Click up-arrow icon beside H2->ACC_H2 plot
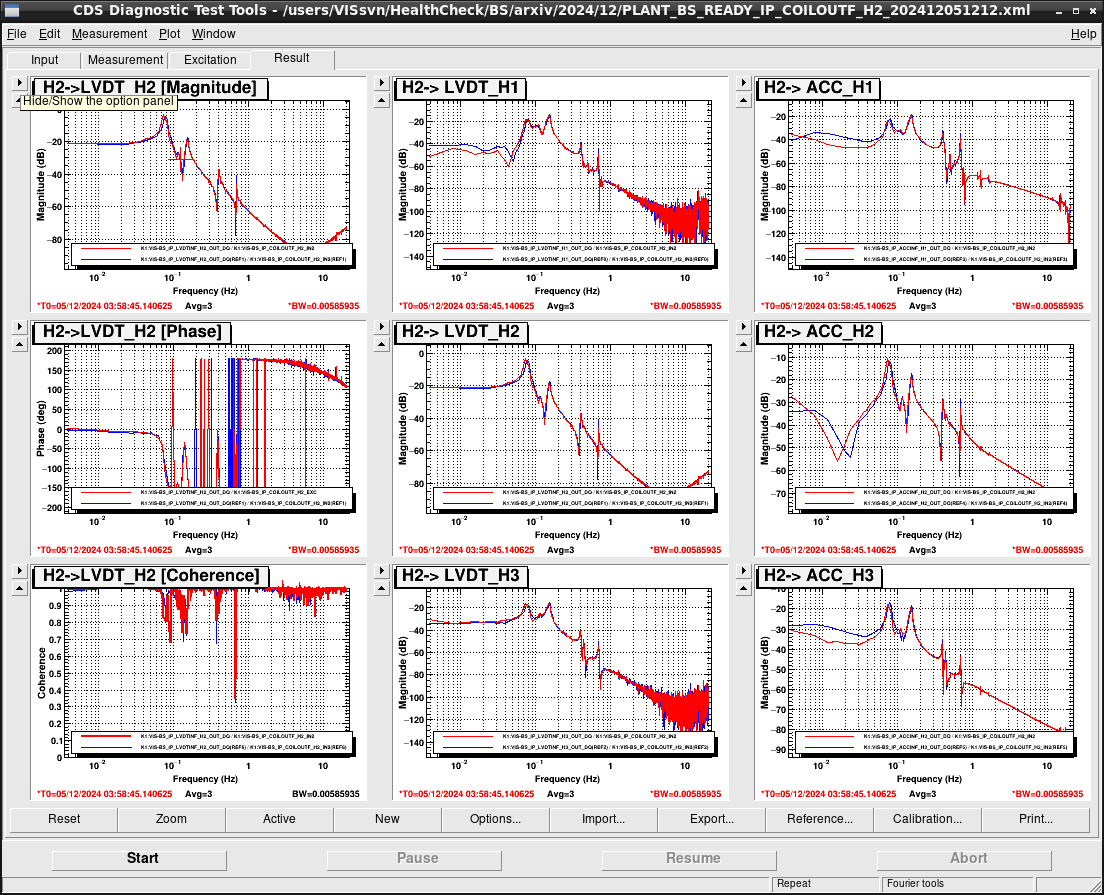The image size is (1104, 895). pyautogui.click(x=744, y=344)
